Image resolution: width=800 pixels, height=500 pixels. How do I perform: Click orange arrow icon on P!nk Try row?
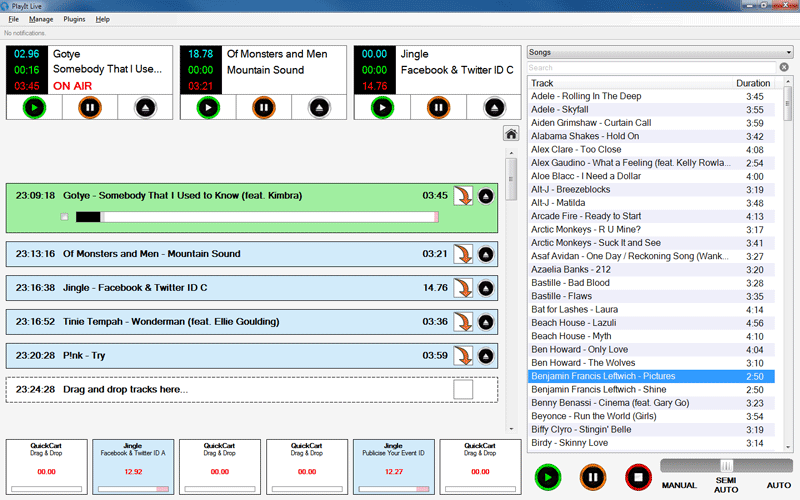[463, 356]
